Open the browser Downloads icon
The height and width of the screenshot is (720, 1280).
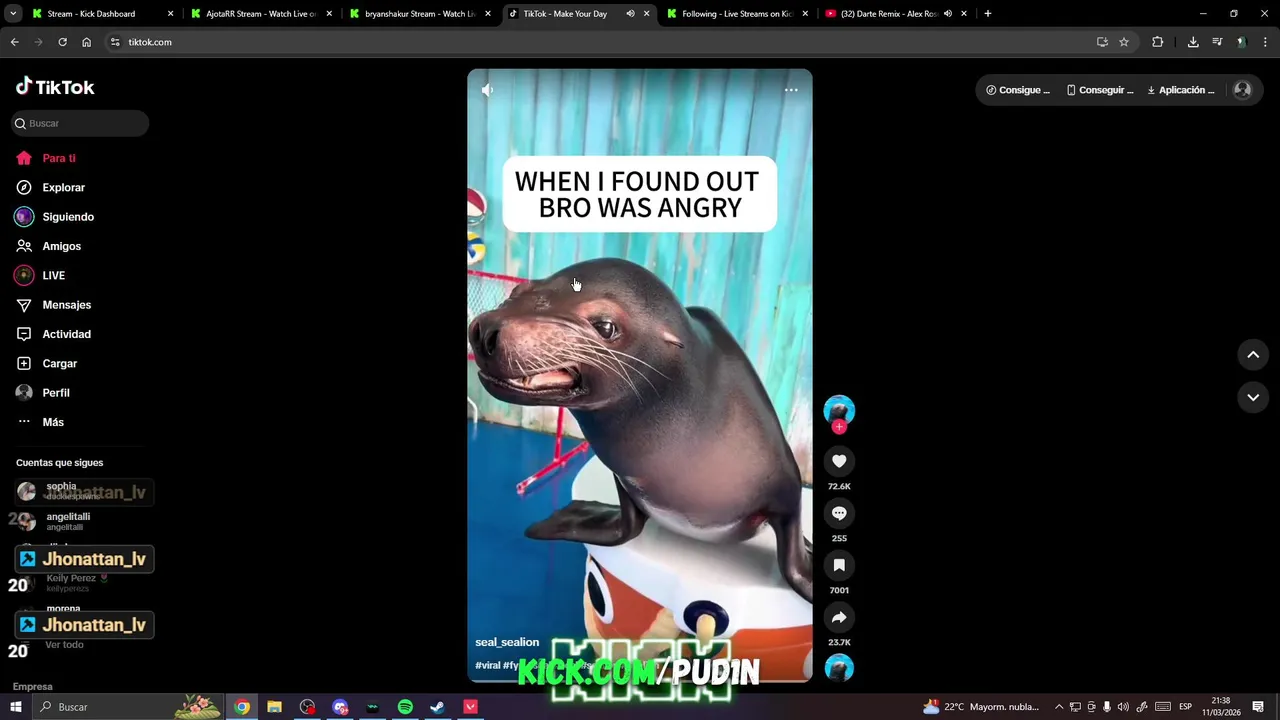tap(1193, 42)
